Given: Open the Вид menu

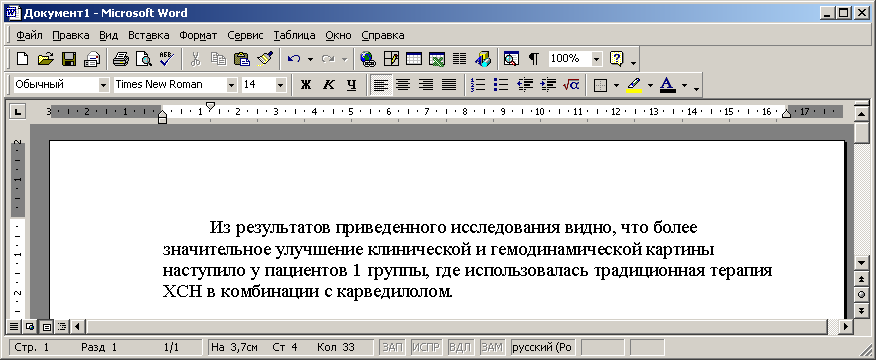Looking at the screenshot, I should tap(108, 35).
